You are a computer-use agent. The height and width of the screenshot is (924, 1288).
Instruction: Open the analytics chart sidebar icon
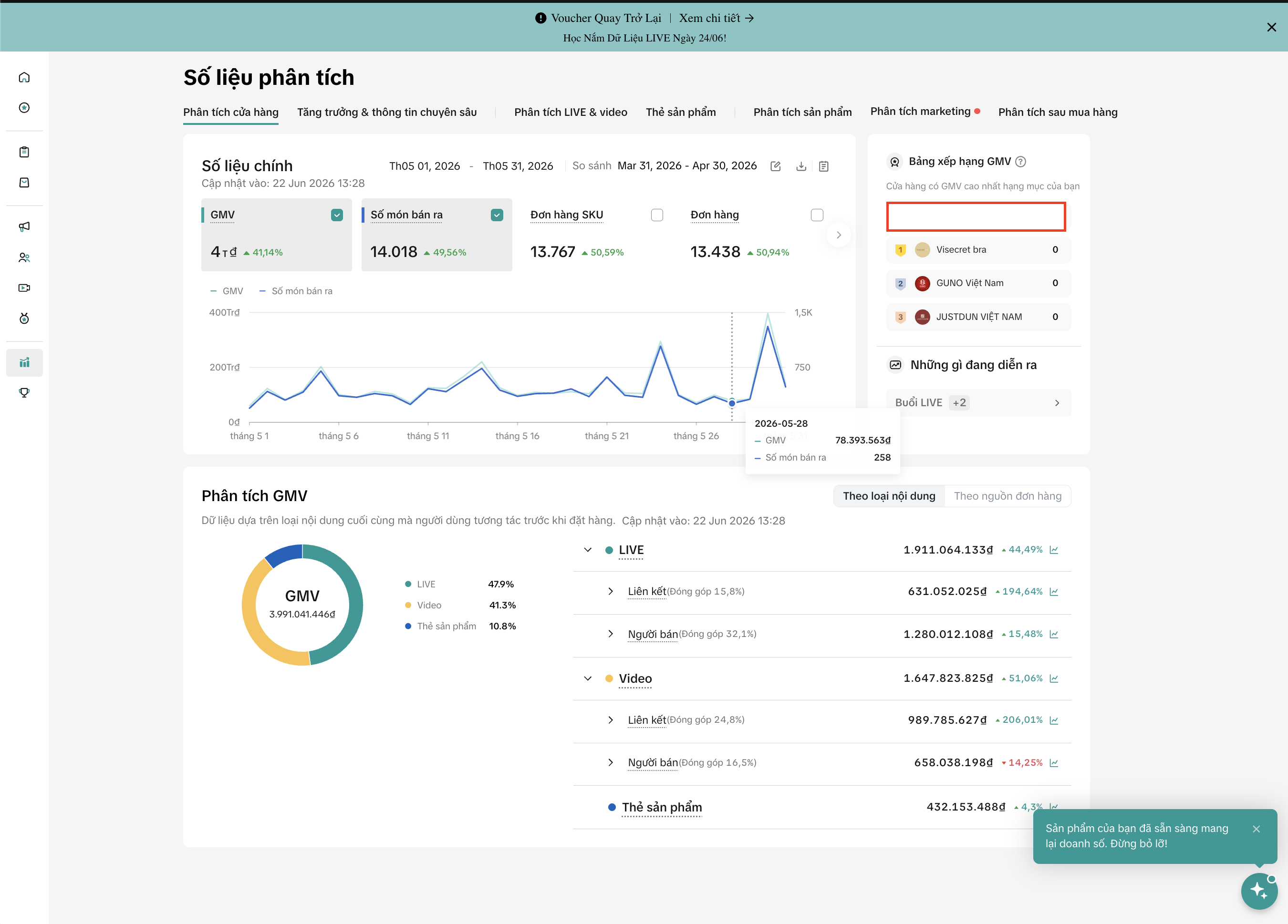(x=24, y=363)
